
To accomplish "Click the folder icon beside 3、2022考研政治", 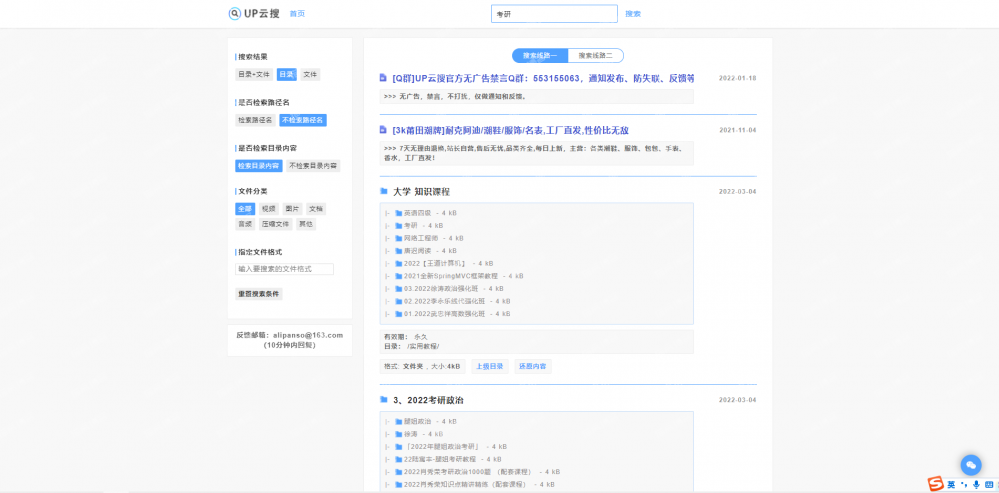I will tap(384, 400).
